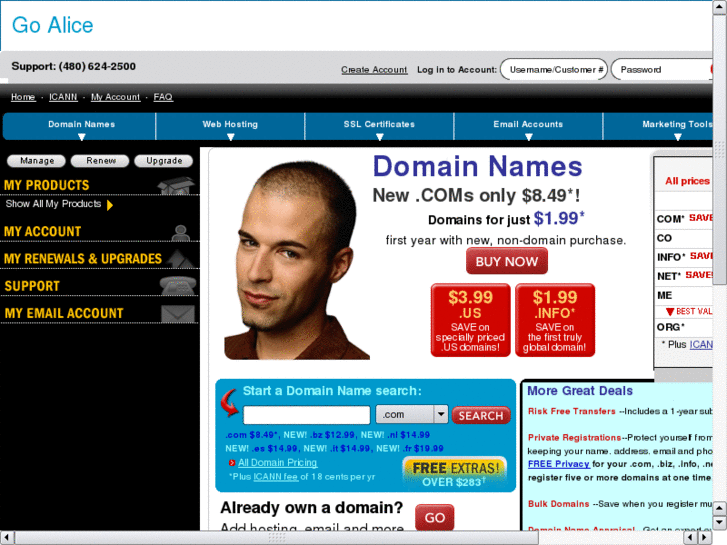This screenshot has width=727, height=545.
Task: Click the horizontal scrollbar thumb
Action: (277, 538)
